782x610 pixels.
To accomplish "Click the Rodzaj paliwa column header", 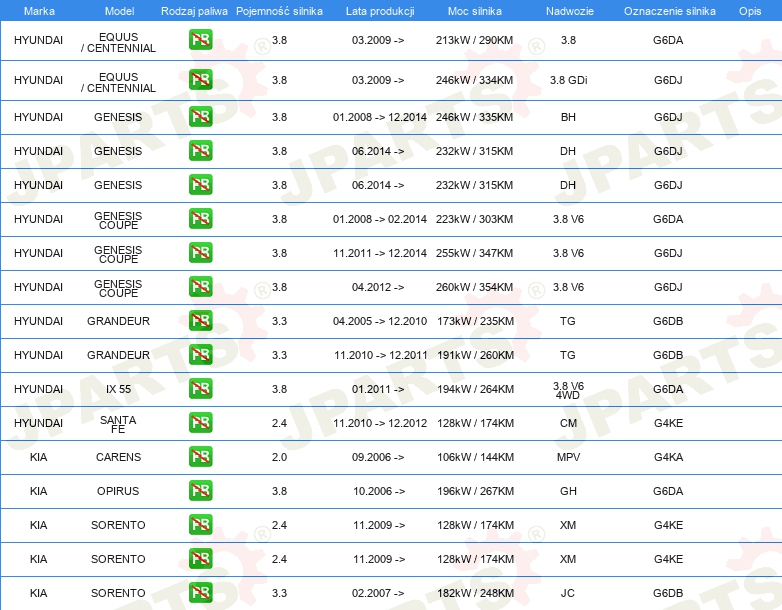I will coord(193,11).
